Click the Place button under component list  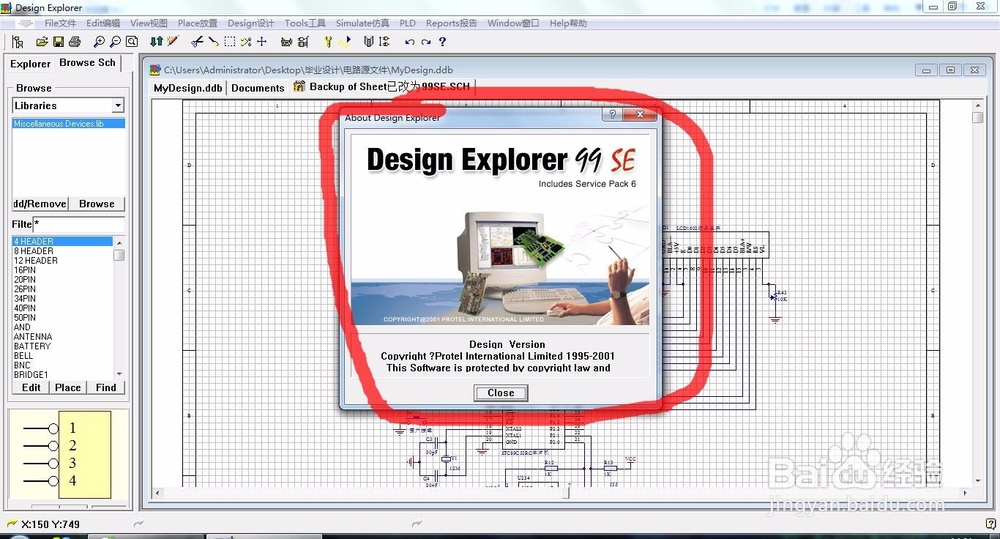[x=68, y=388]
